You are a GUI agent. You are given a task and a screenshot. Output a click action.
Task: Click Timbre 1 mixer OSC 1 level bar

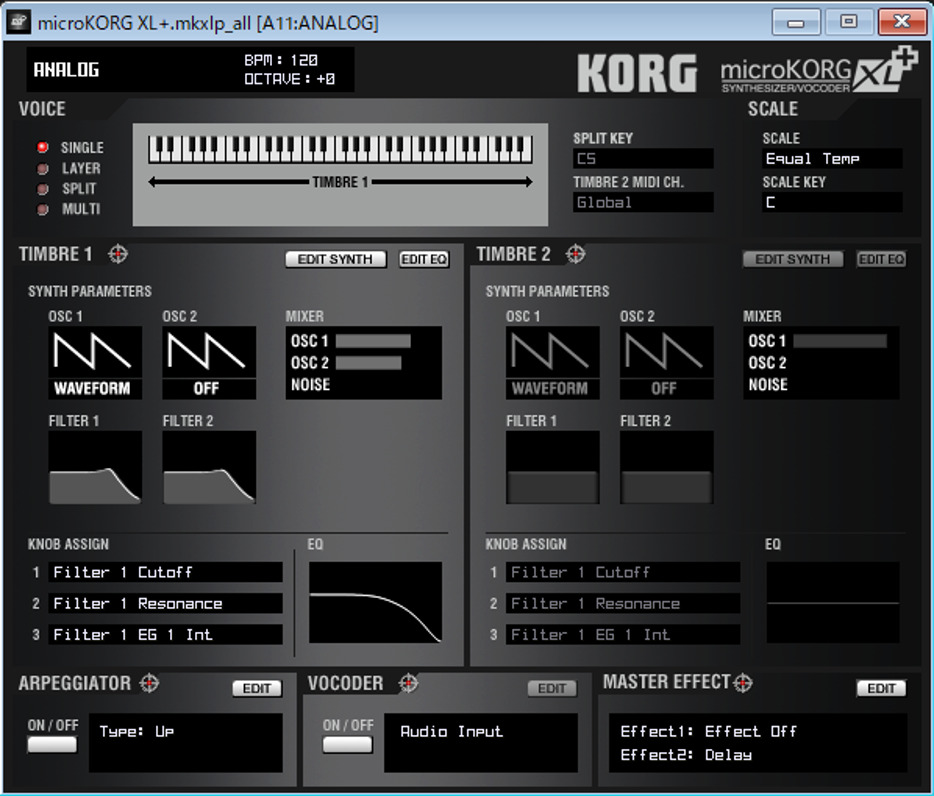click(x=373, y=341)
